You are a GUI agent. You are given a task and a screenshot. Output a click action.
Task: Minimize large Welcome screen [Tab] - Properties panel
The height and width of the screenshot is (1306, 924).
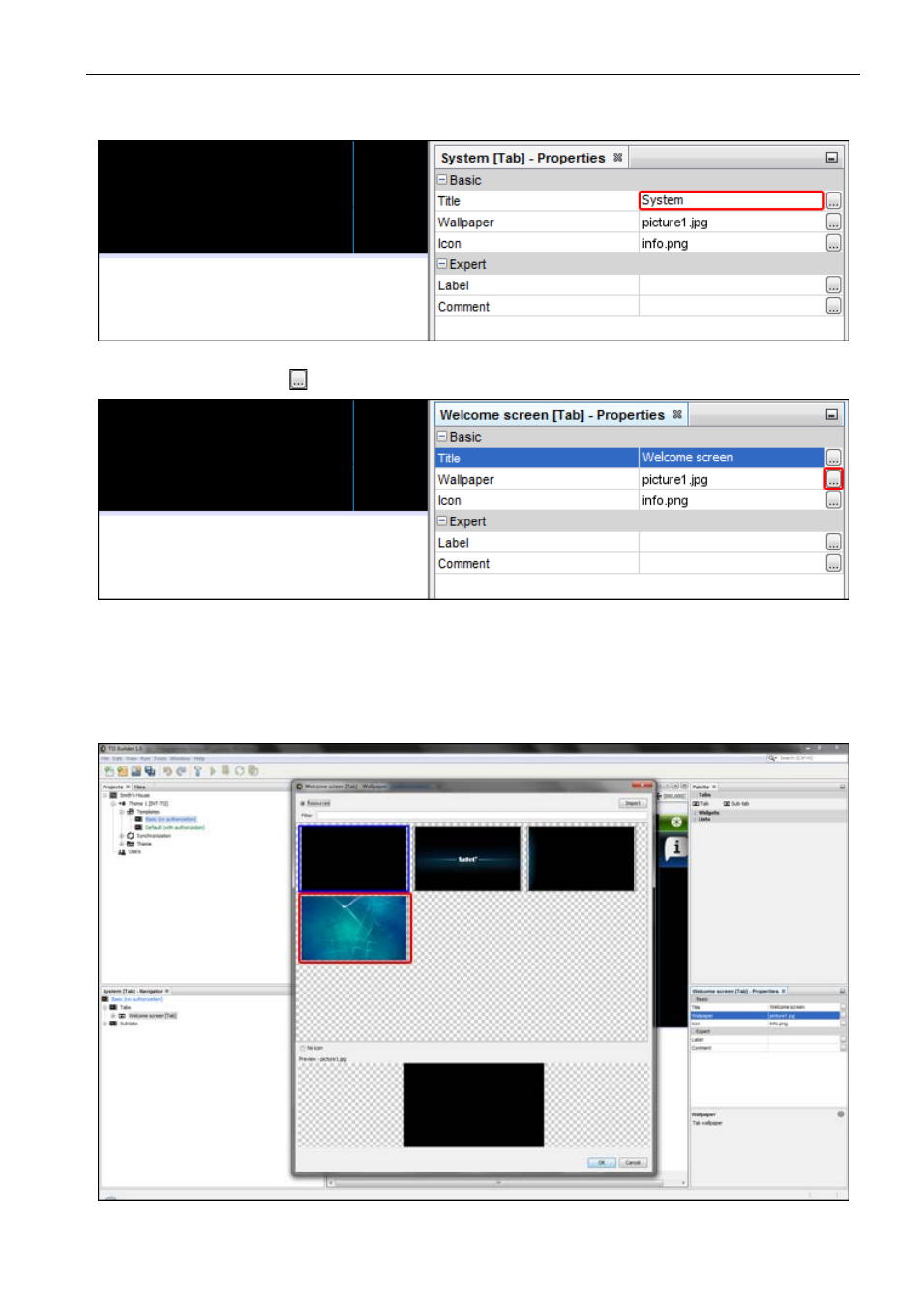831,414
